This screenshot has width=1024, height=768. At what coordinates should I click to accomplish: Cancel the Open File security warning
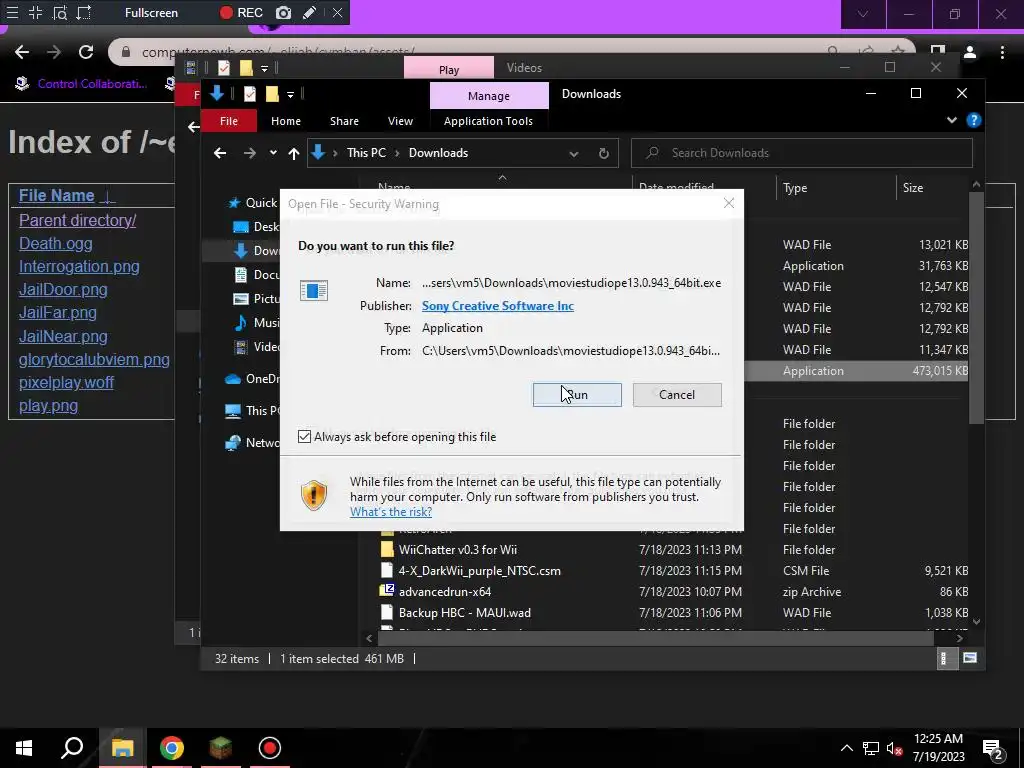click(677, 394)
